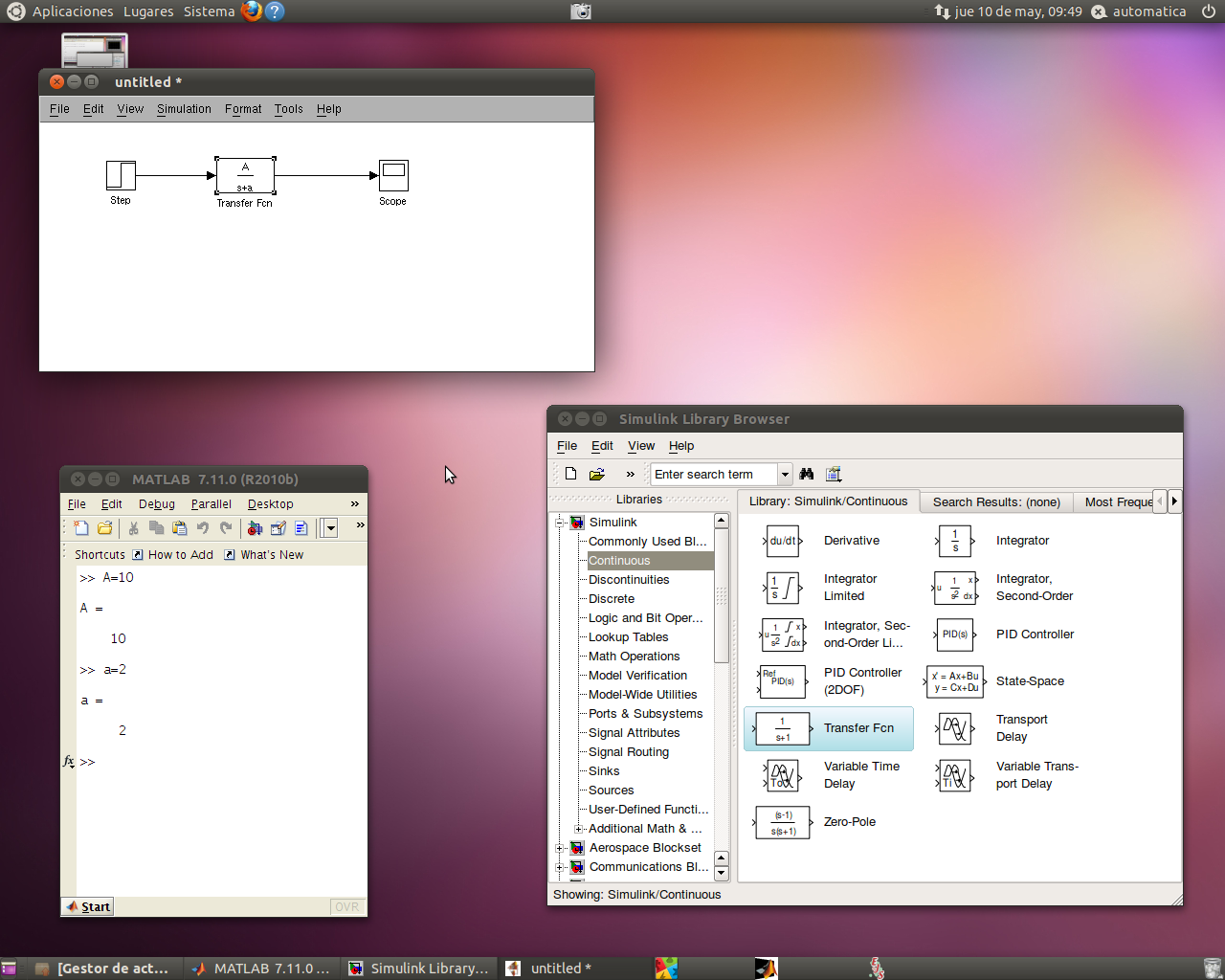
Task: Click the State-Space block icon
Action: 955,681
